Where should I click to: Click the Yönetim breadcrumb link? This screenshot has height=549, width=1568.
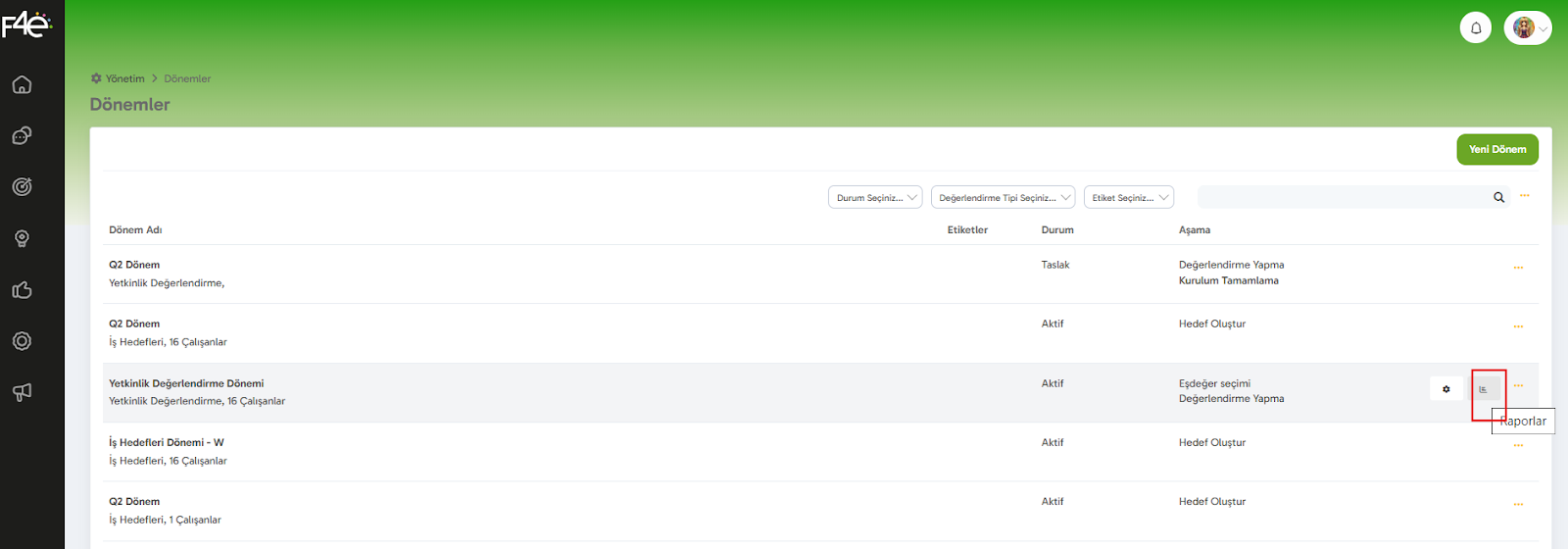click(x=124, y=78)
